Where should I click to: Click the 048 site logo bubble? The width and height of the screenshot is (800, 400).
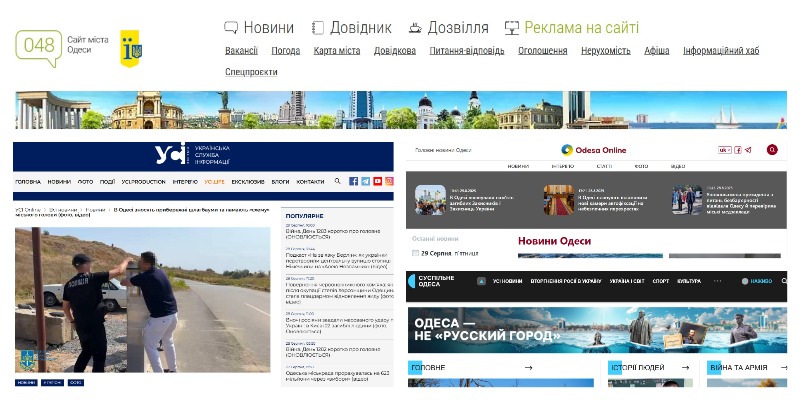(x=39, y=46)
